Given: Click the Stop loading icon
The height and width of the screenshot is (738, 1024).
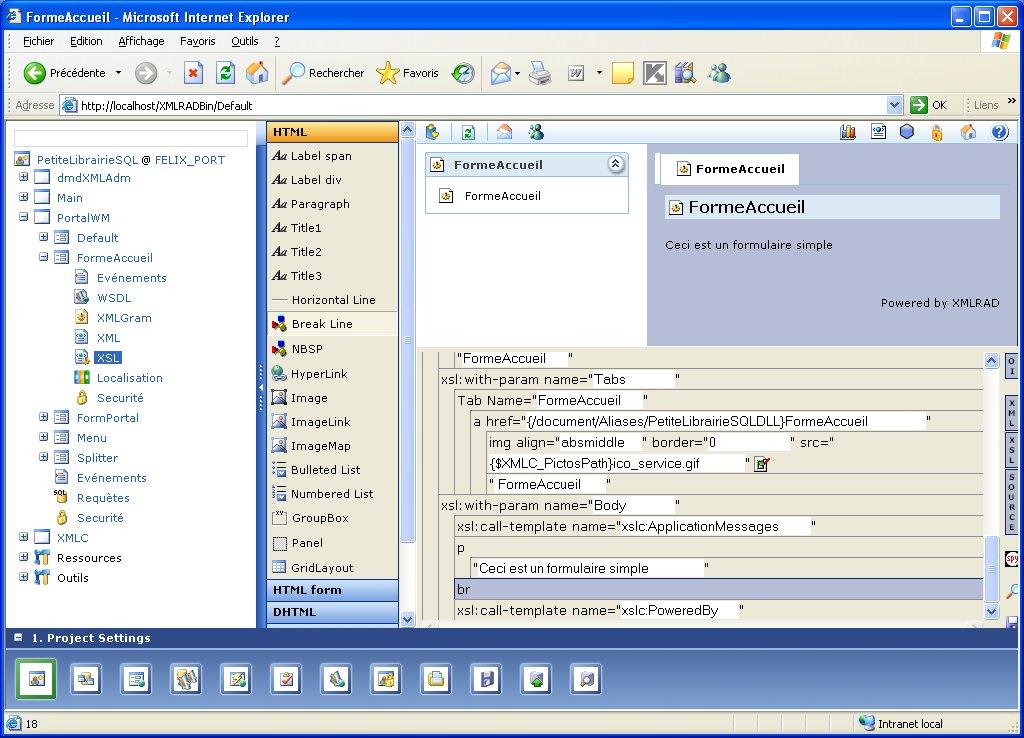Looking at the screenshot, I should point(194,73).
